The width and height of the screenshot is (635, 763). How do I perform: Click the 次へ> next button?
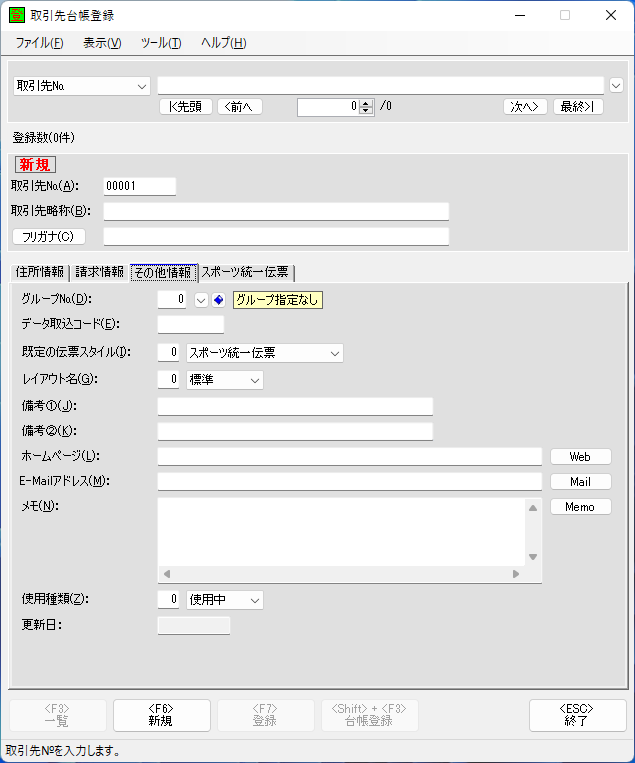pos(525,107)
